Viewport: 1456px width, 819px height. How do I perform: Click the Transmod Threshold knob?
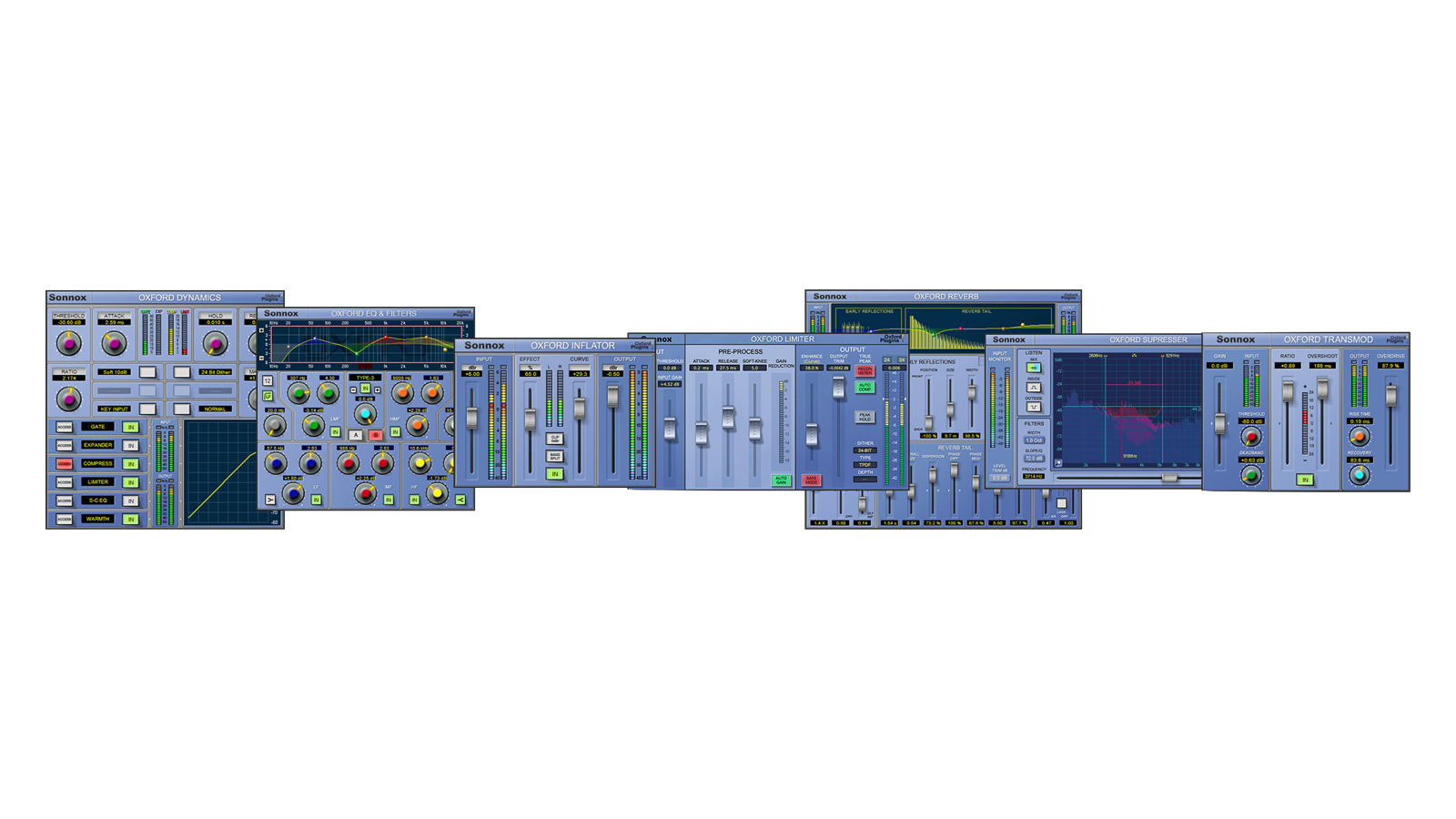pyautogui.click(x=1251, y=437)
